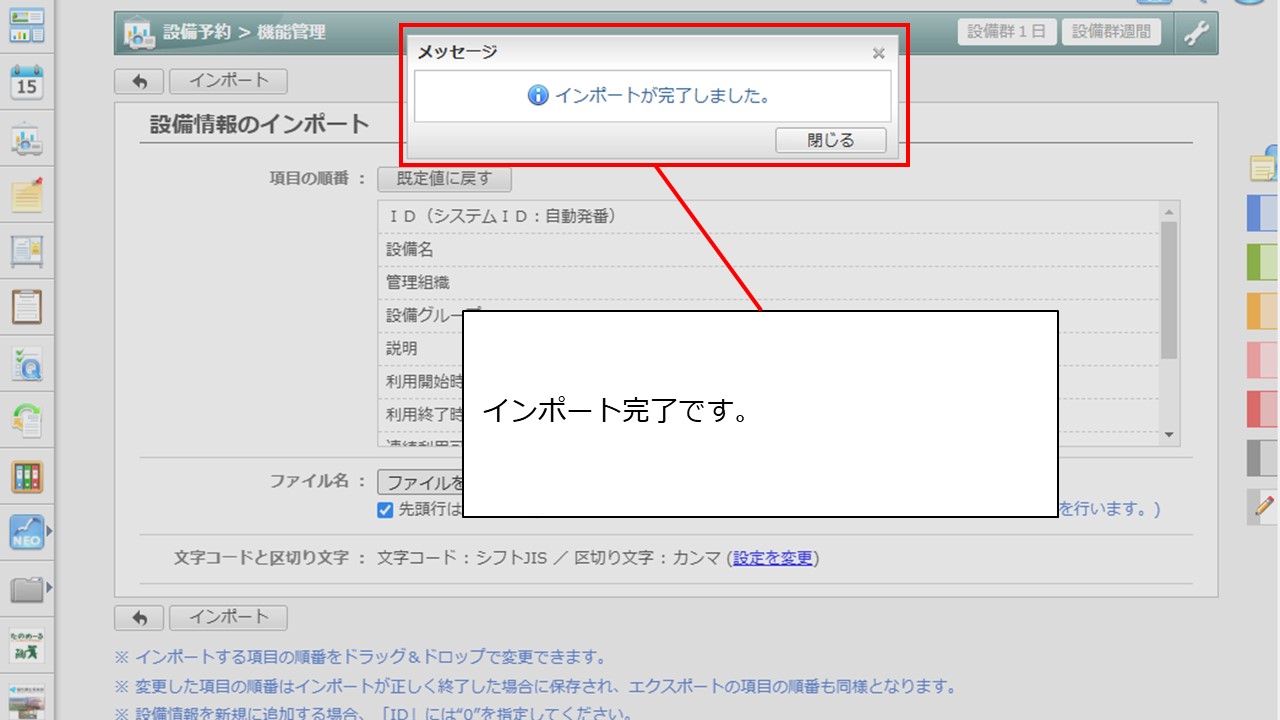Open the facility reservation icon in sidebar
1280x720 pixels.
tap(27, 140)
